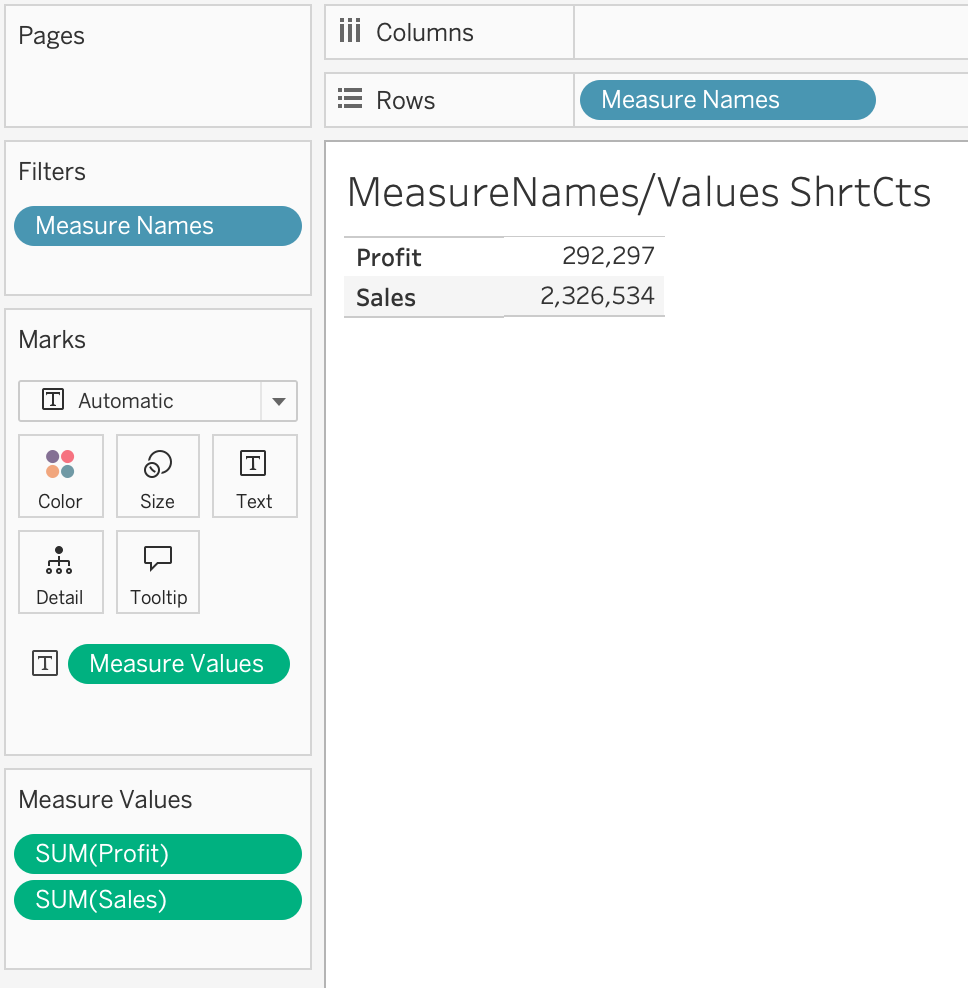Open the Tooltip marks card
The height and width of the screenshot is (988, 968).
tap(158, 572)
